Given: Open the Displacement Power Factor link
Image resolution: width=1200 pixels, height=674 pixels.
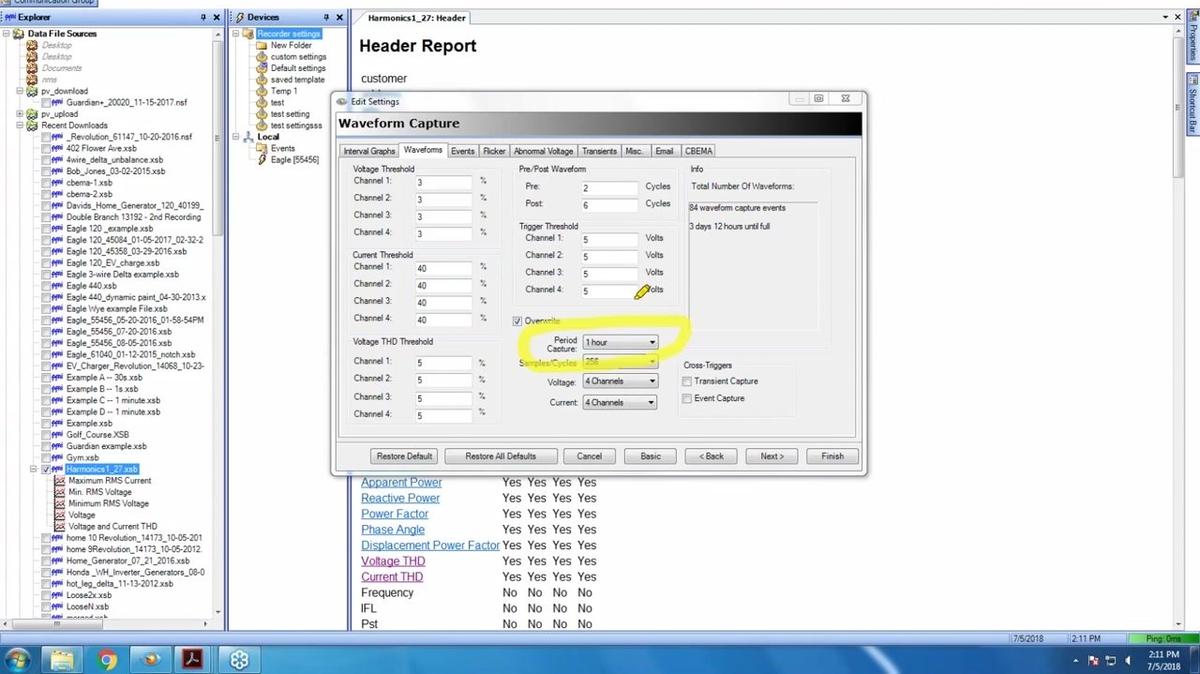Looking at the screenshot, I should point(430,546).
